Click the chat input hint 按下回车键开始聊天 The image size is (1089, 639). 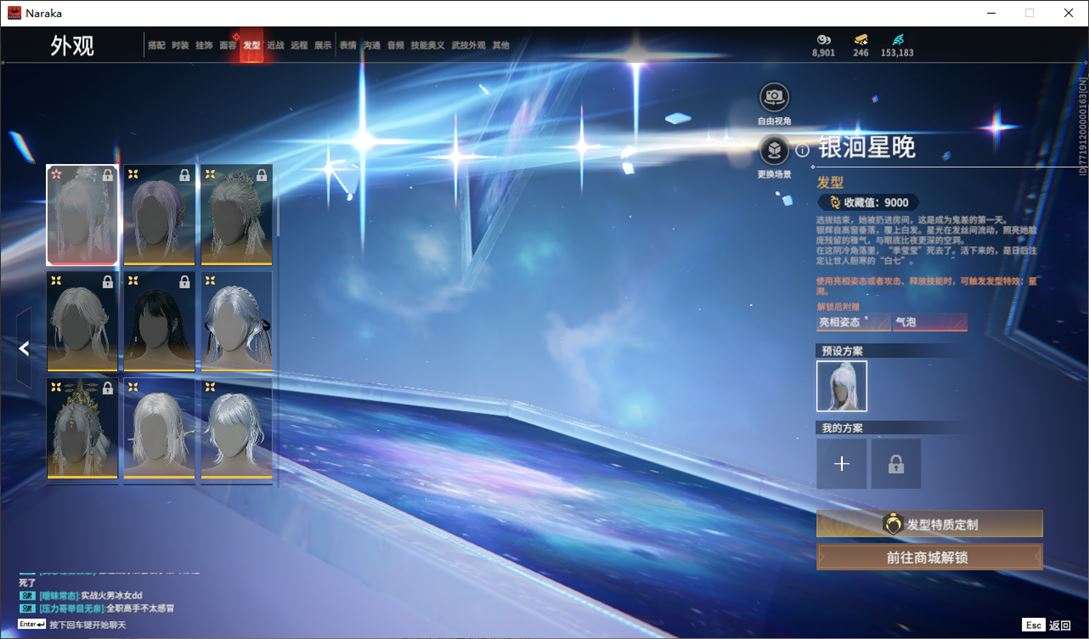click(88, 624)
